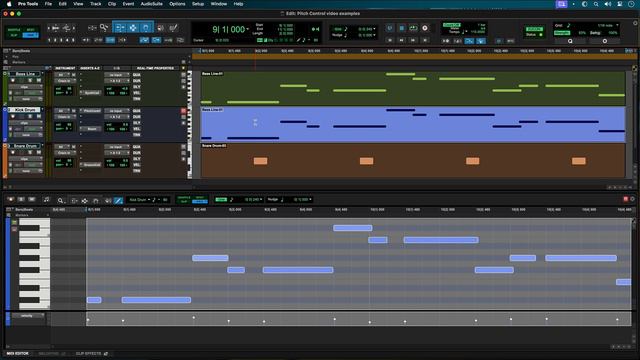Select Pencil tool in MIDI editor toolbar
640x360 pixels.
(118, 200)
